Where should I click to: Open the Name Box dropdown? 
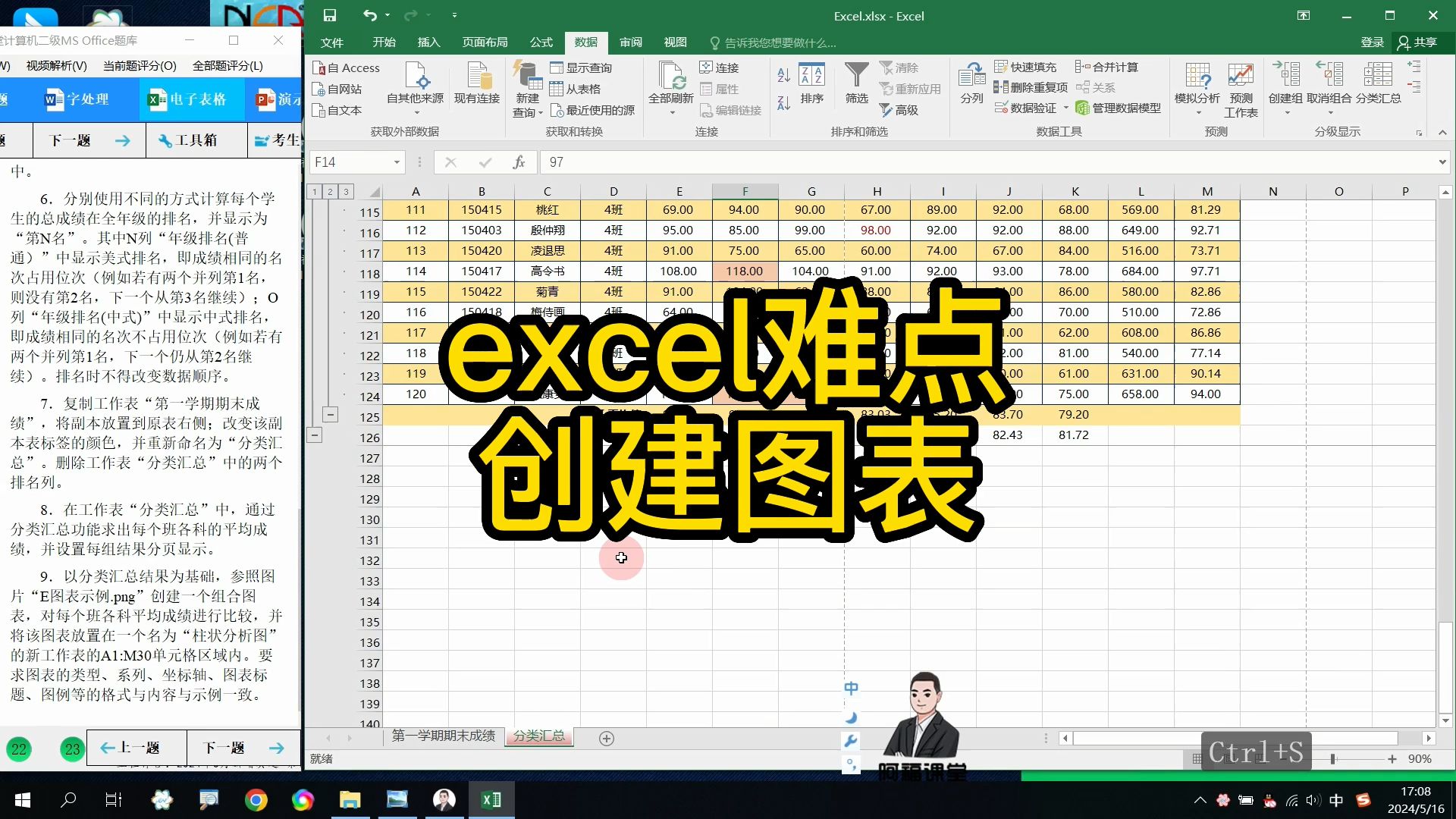click(x=397, y=162)
